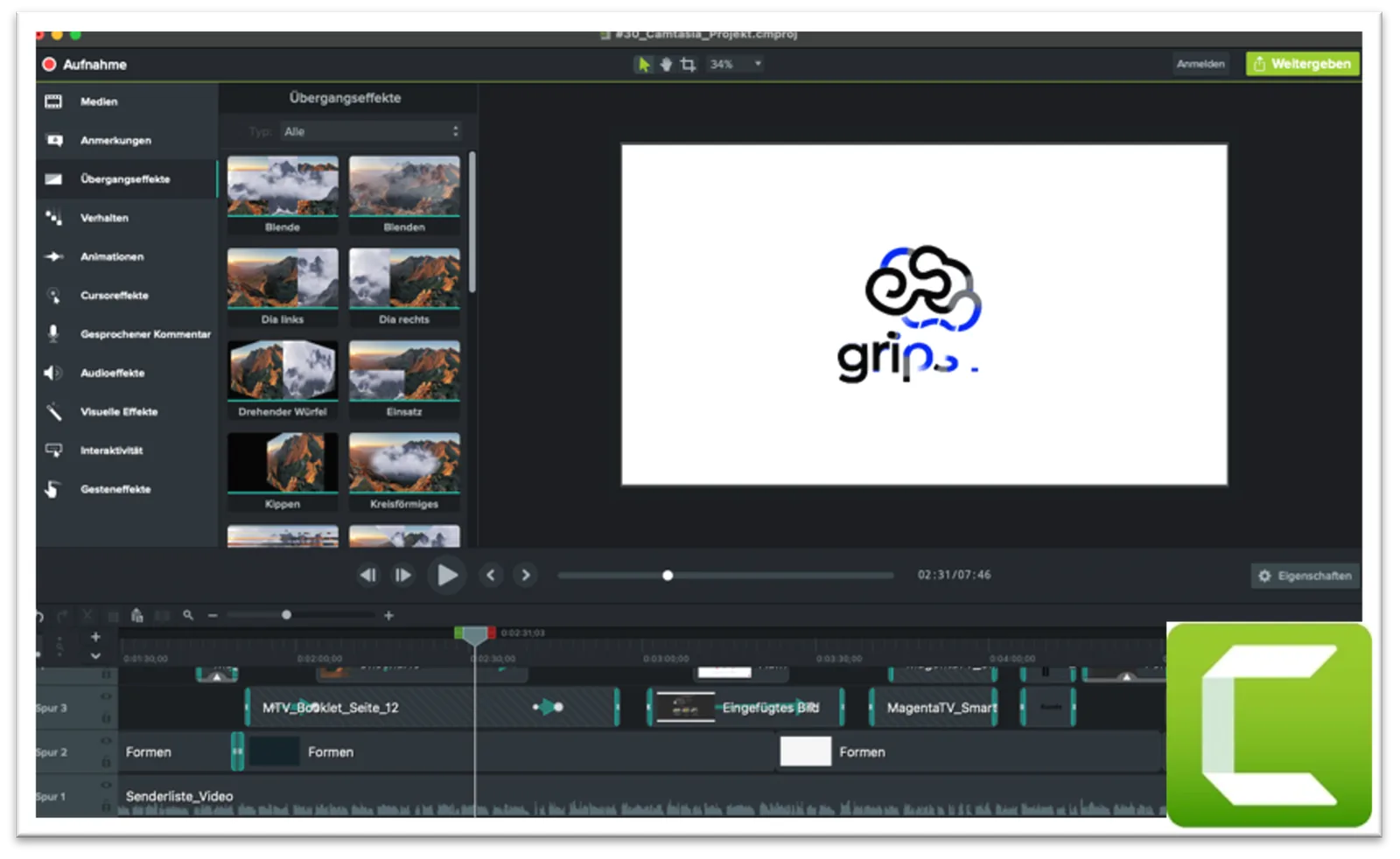Select the MTV_Booklet_Seite_12 clip
Screen dimensions: 1400x859
[x=433, y=707]
